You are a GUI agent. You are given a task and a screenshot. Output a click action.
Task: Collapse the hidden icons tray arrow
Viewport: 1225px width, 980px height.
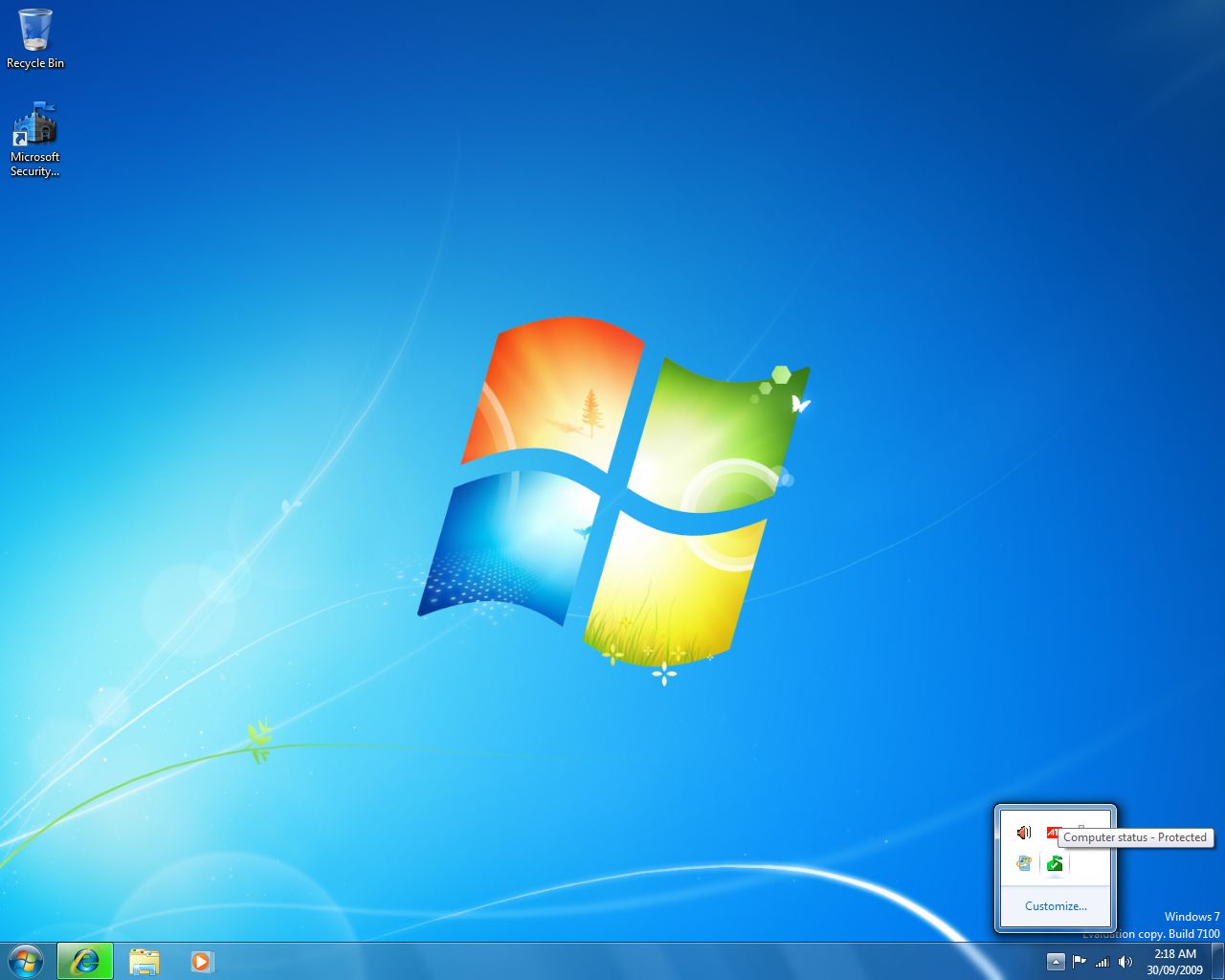click(1056, 962)
